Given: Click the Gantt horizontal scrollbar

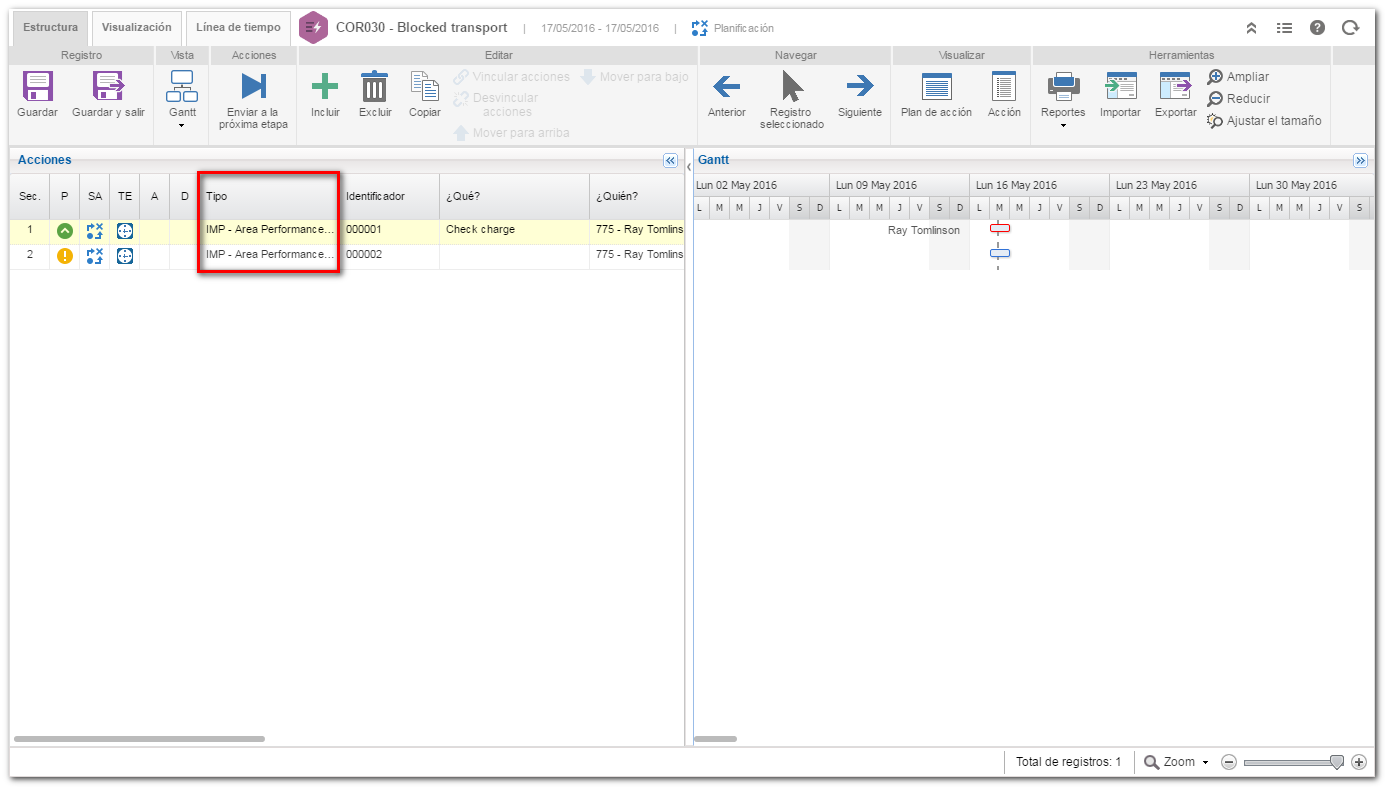Looking at the screenshot, I should (x=715, y=739).
